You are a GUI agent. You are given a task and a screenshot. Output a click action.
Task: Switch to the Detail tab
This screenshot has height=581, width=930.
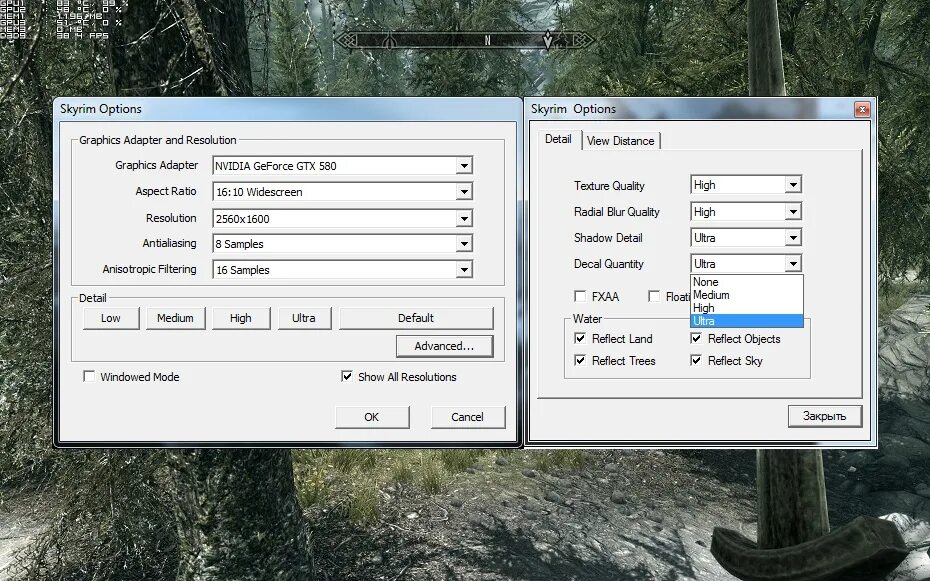558,139
